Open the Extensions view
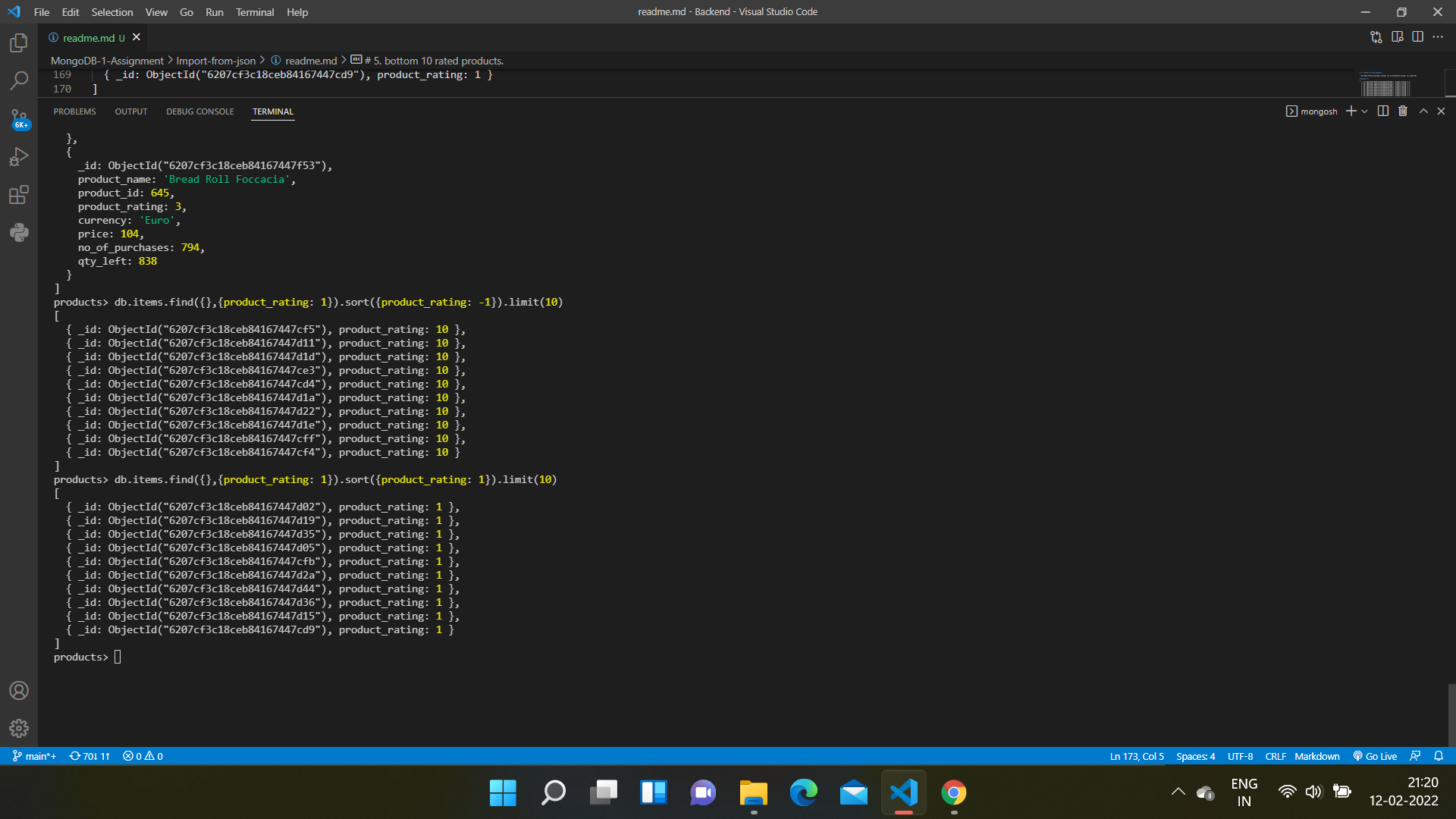The height and width of the screenshot is (819, 1456). 18,194
